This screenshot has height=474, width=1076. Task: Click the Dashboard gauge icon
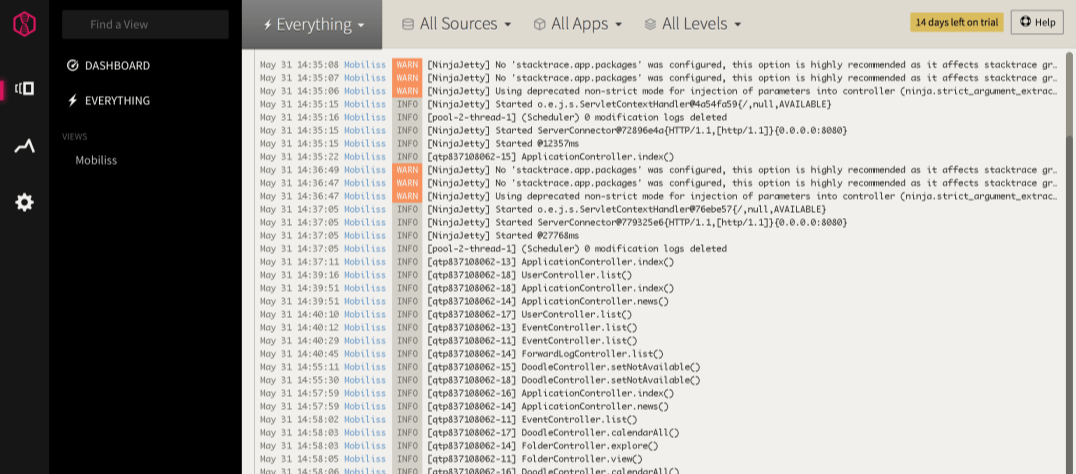click(73, 66)
